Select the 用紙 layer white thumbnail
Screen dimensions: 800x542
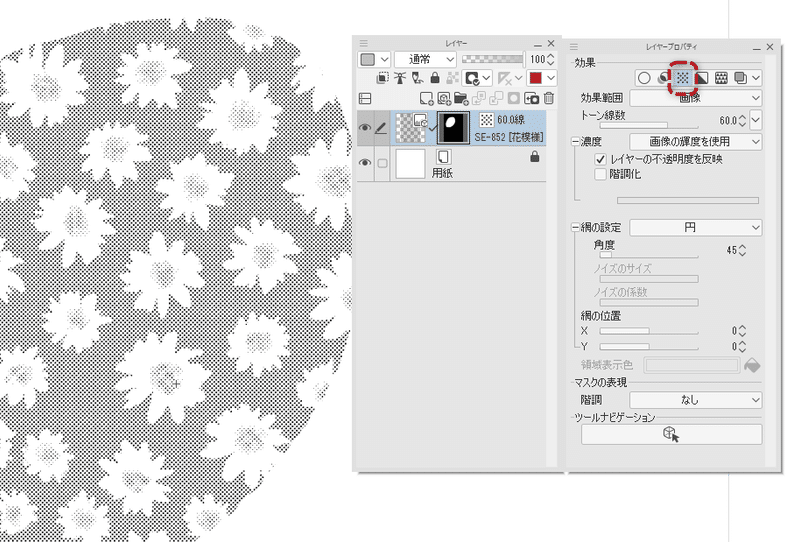click(x=410, y=163)
